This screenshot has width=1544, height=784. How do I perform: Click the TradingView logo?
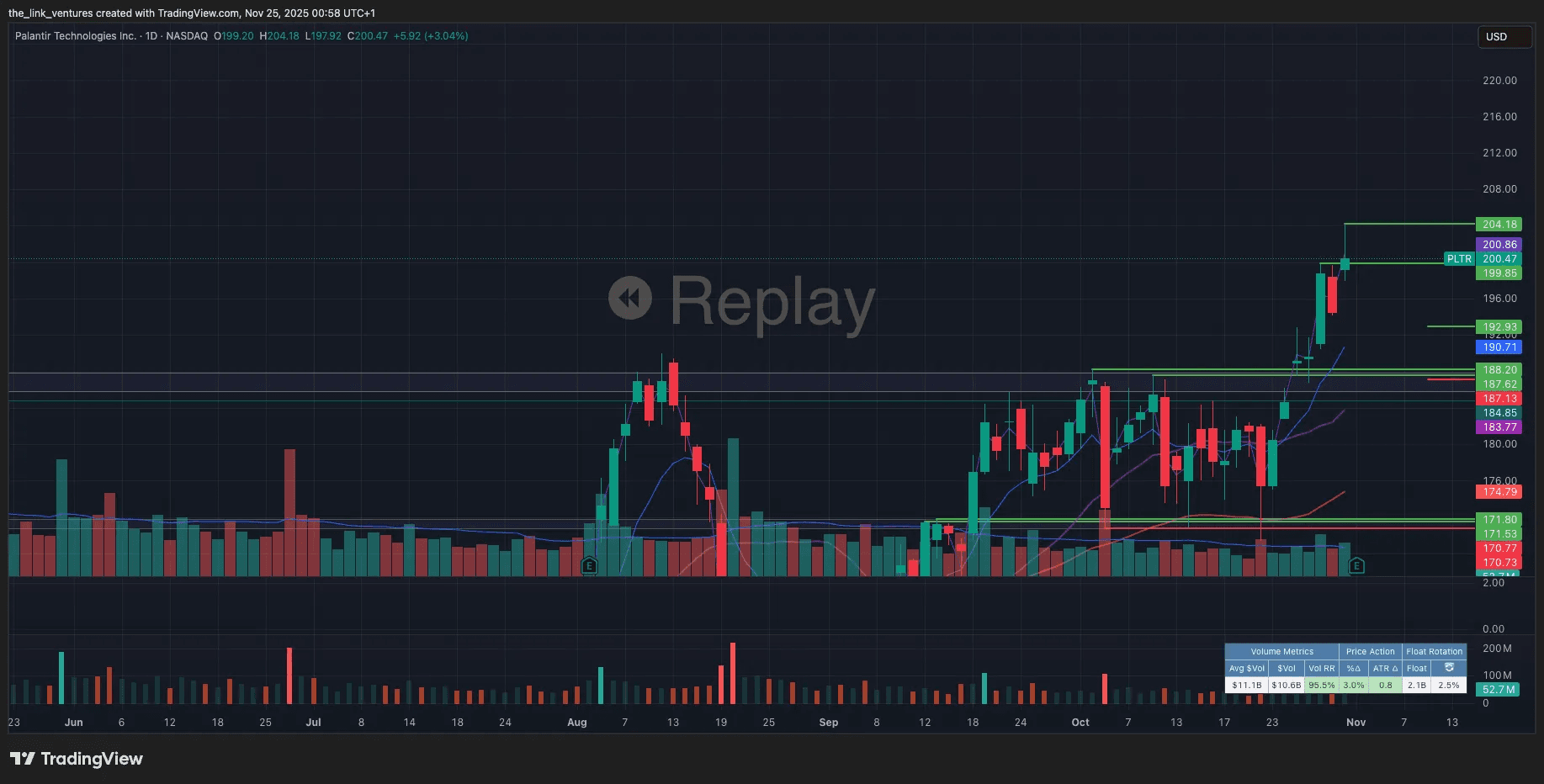pyautogui.click(x=76, y=759)
